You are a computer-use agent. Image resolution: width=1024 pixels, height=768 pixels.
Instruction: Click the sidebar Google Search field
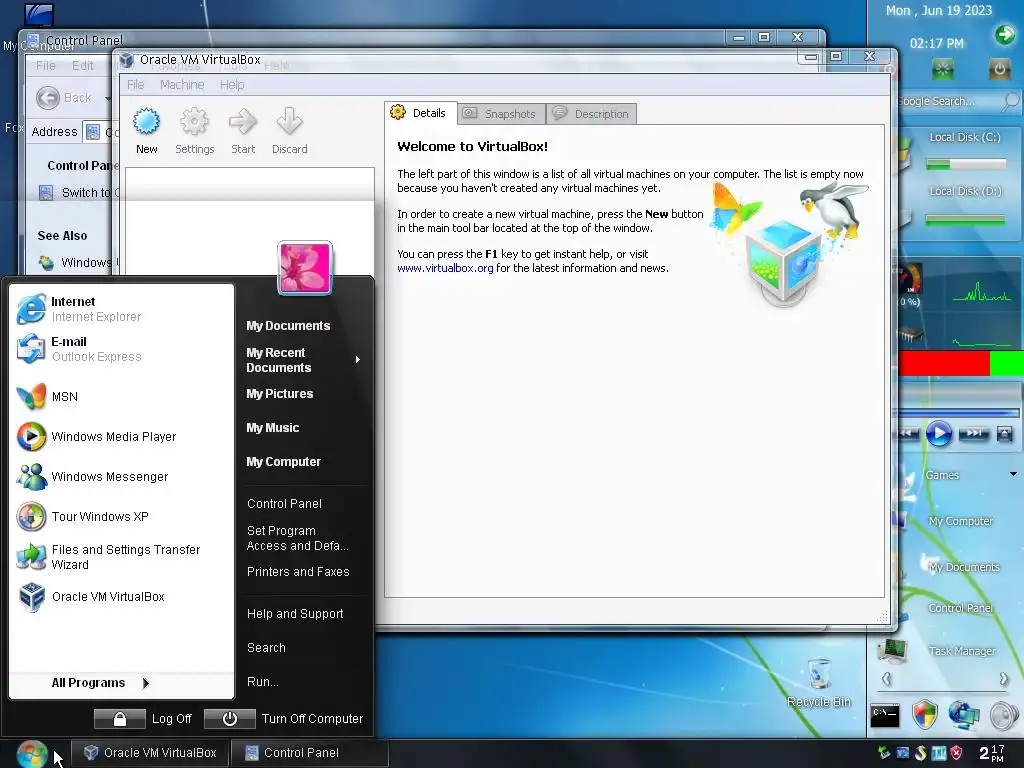pyautogui.click(x=950, y=101)
